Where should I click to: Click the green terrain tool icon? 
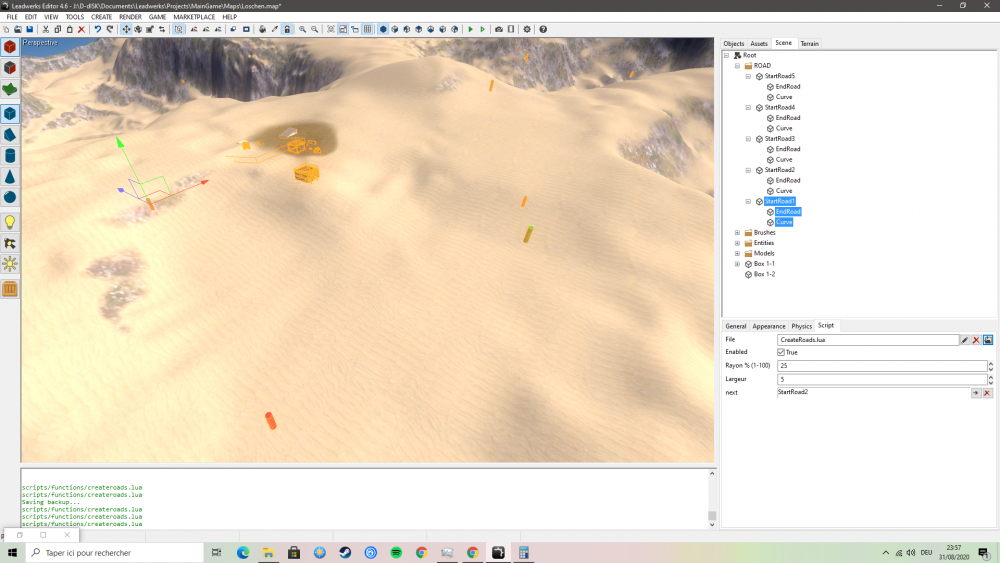click(x=10, y=89)
